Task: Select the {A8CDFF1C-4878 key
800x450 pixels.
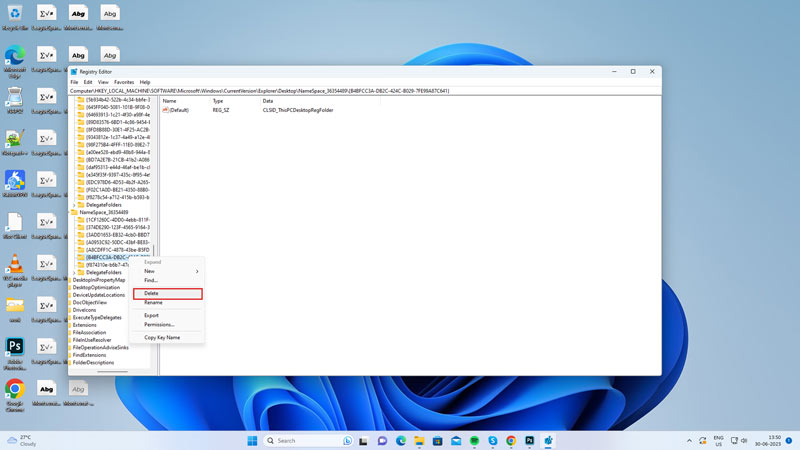Action: pos(118,250)
